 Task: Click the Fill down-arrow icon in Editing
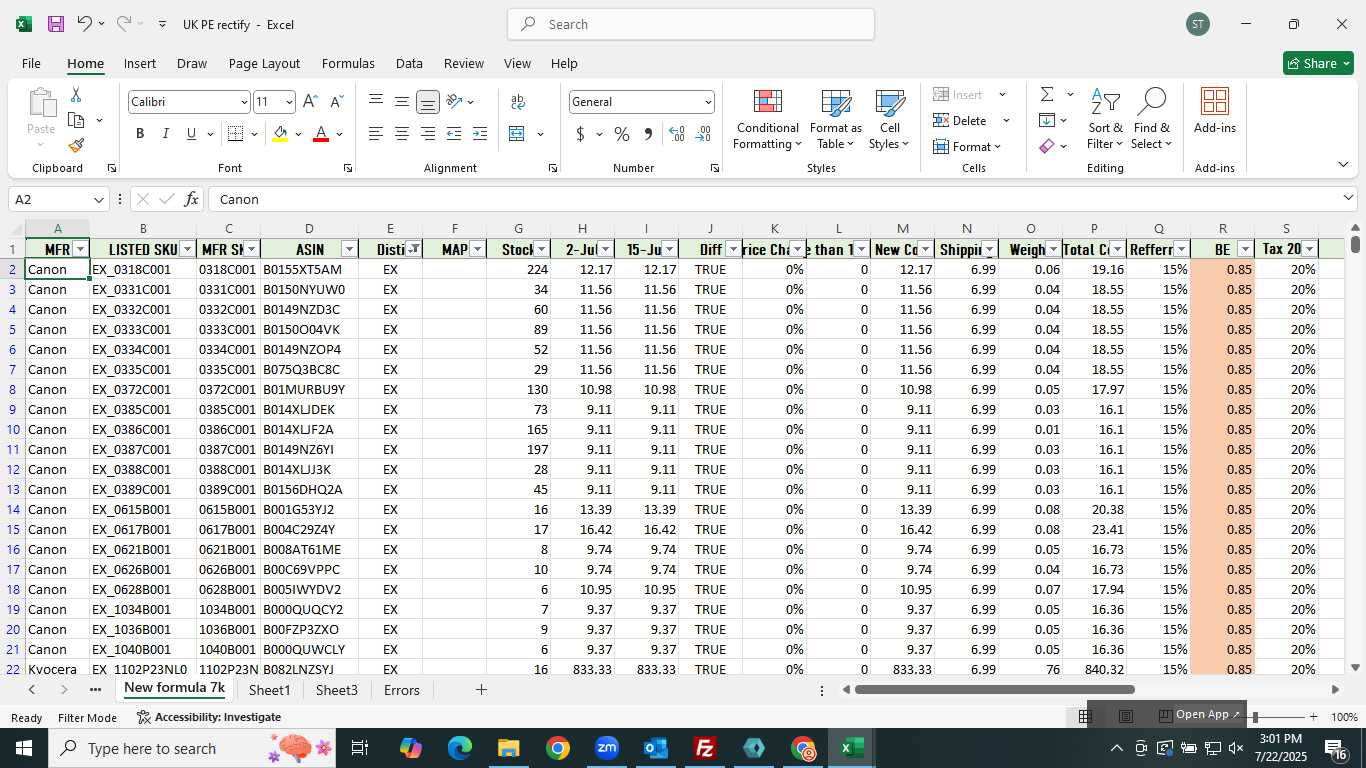[x=1047, y=120]
